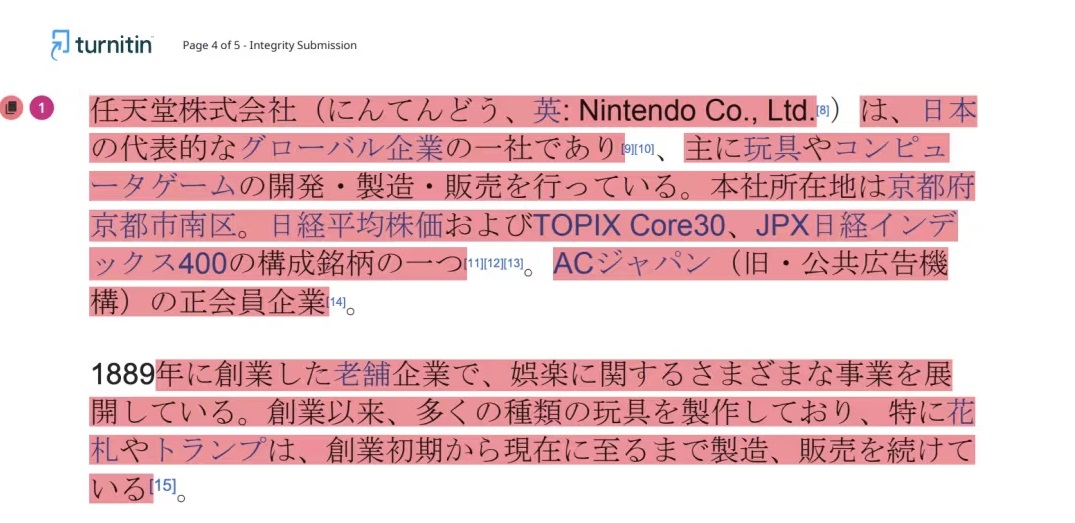Viewport: 1075px width, 523px height.
Task: Open footnote reference [8]
Action: click(823, 110)
